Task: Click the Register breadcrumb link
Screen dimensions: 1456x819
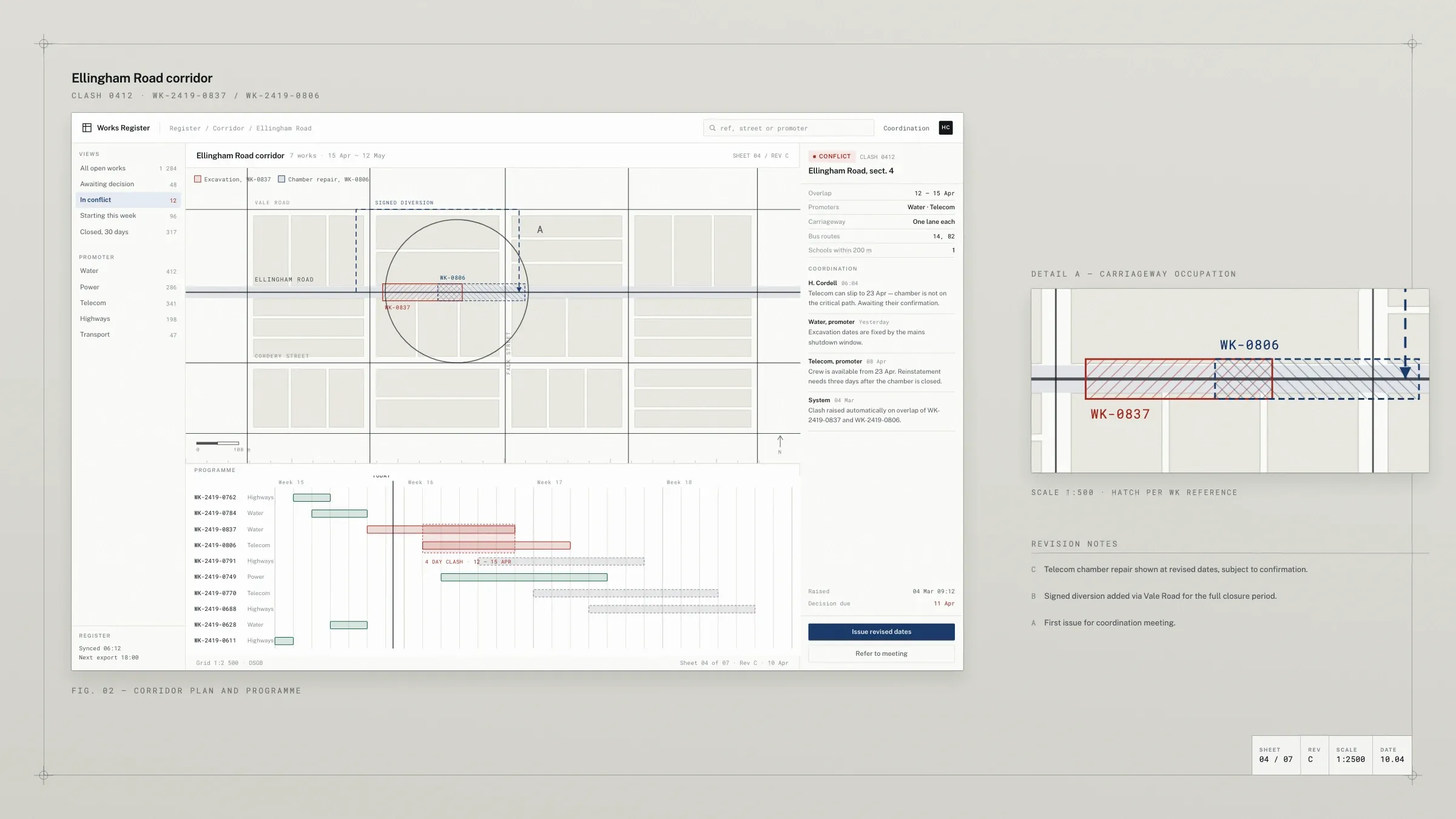Action: point(185,128)
